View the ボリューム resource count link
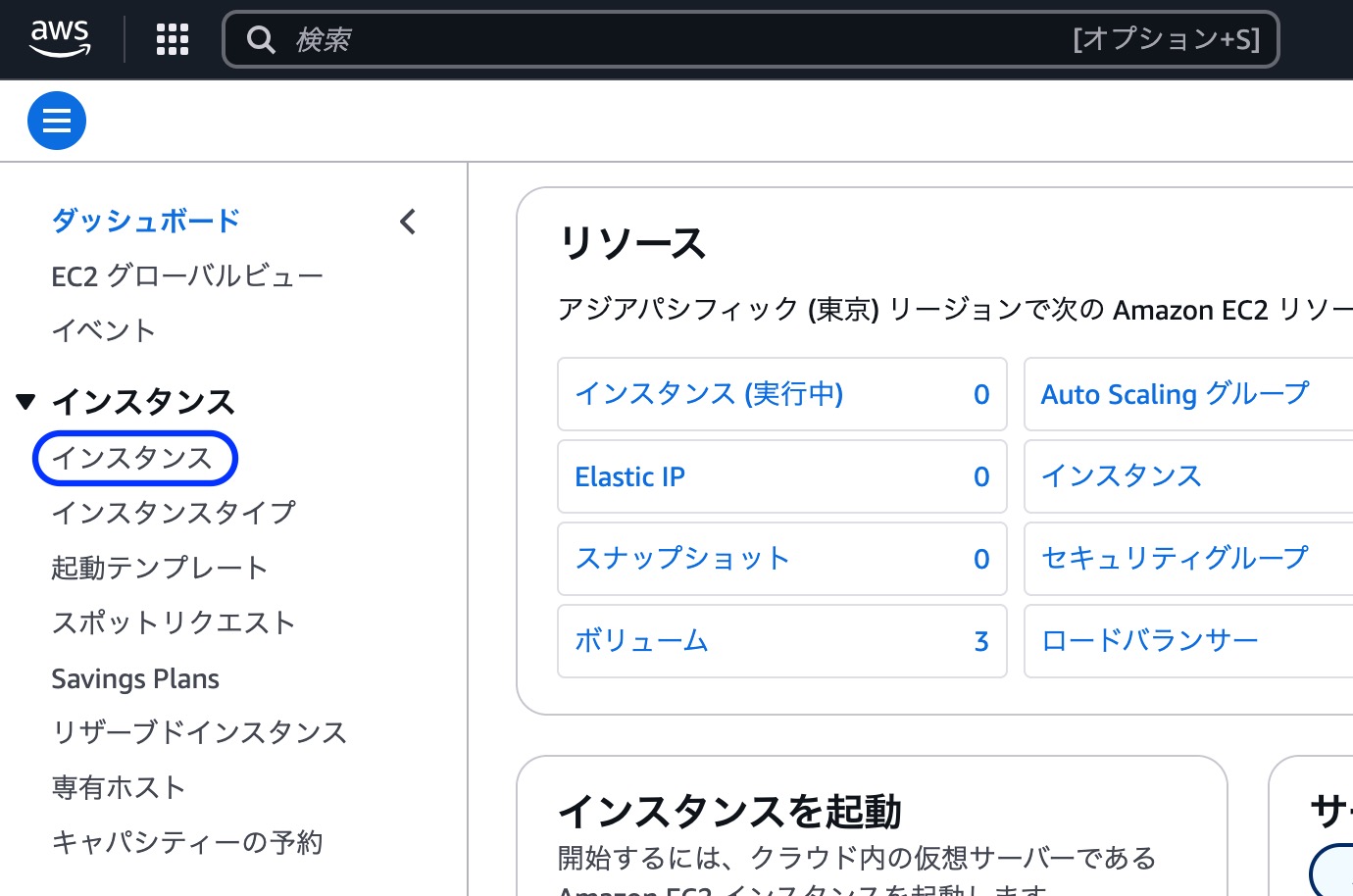 point(641,641)
